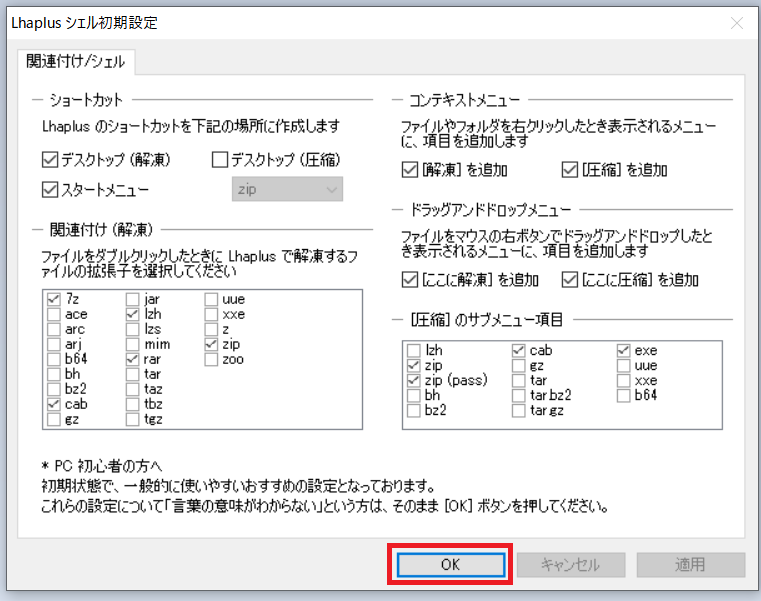Check lzh in compression submenu list
761x601 pixels.
(x=414, y=350)
